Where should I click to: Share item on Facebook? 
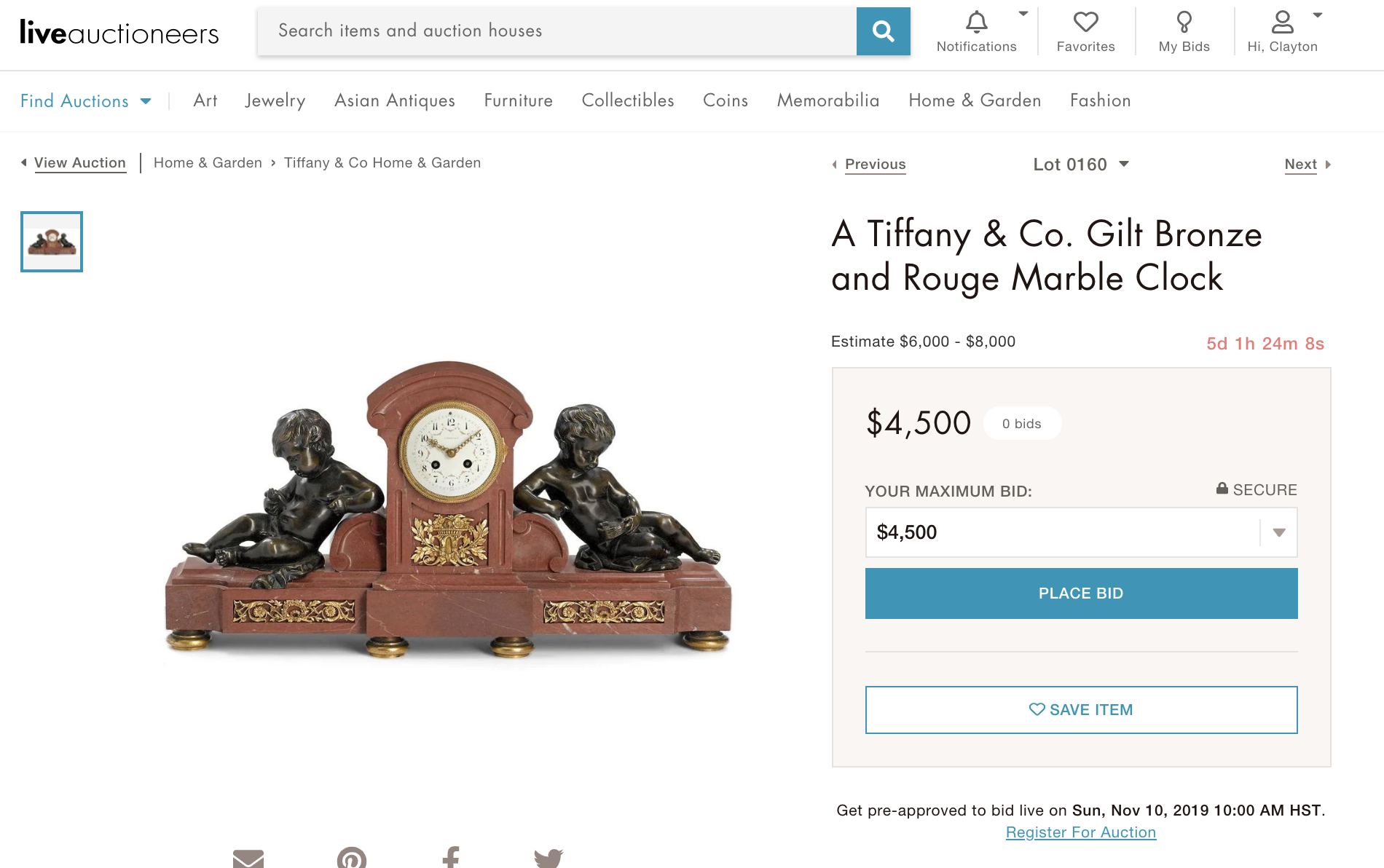[451, 858]
